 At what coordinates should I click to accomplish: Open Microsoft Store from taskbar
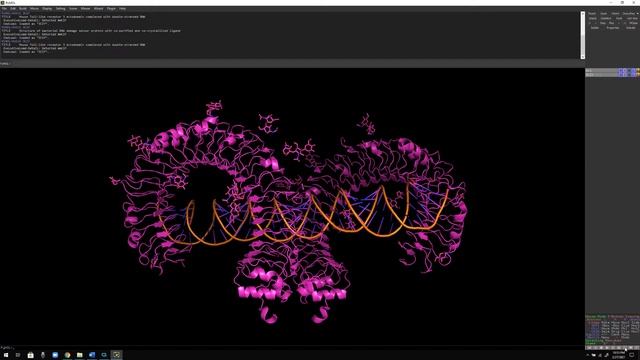click(x=30, y=355)
